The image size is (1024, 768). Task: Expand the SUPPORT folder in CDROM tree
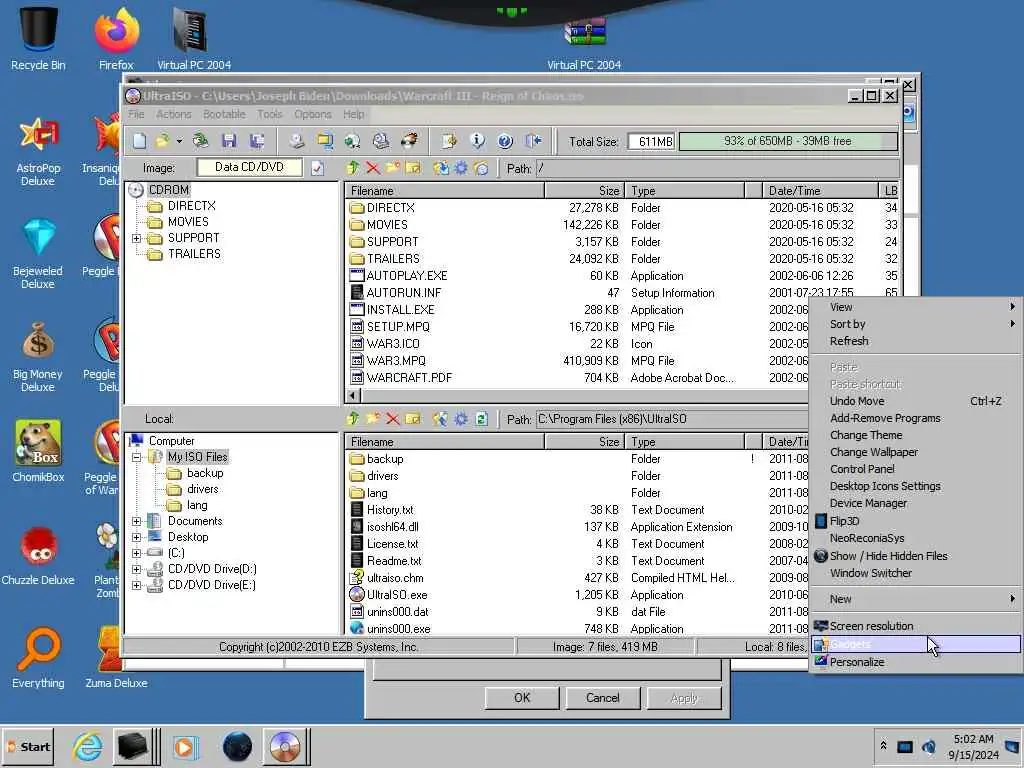136,238
